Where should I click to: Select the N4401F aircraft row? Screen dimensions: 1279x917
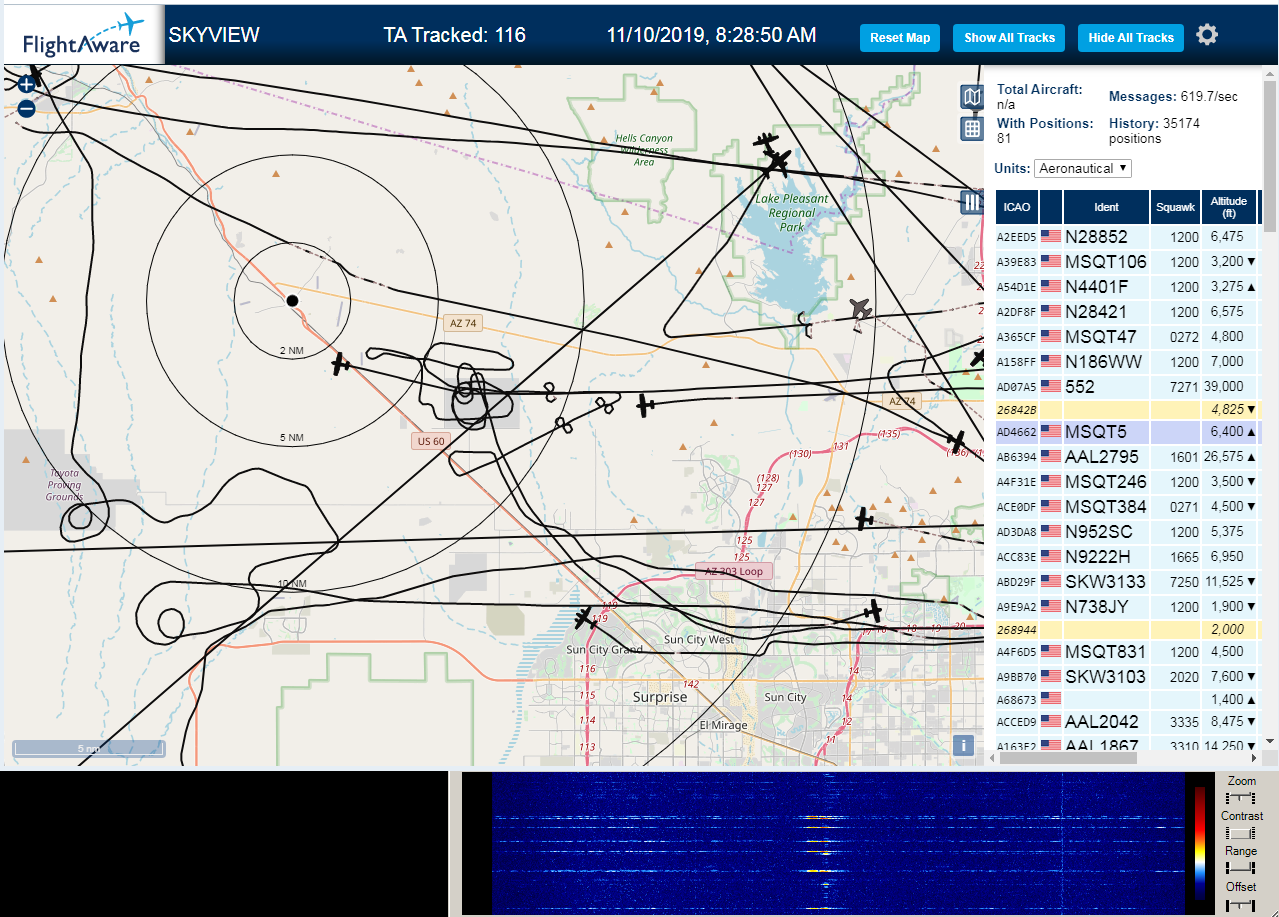coord(1129,287)
